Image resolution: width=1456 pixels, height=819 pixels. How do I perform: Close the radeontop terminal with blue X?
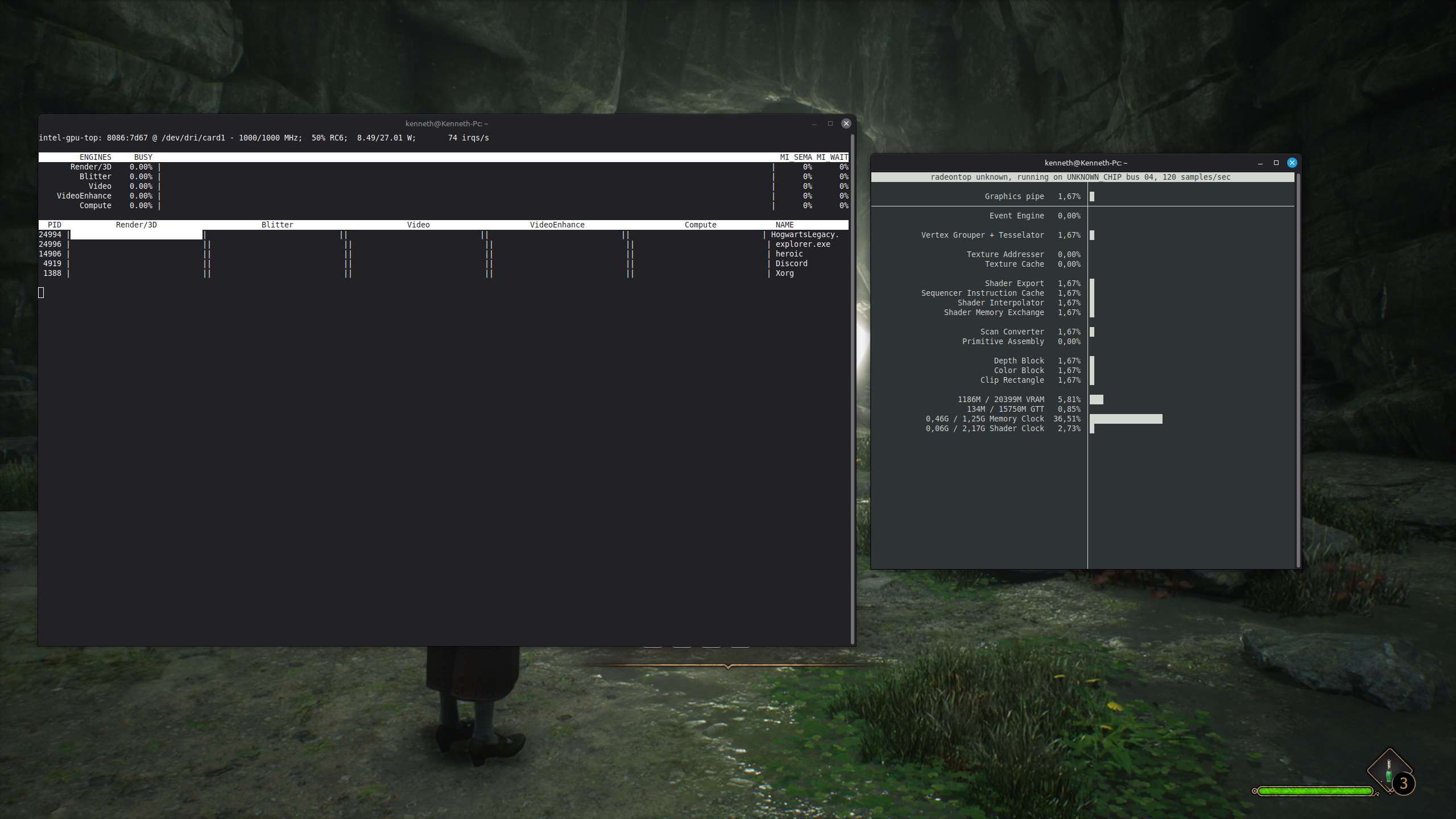(x=1292, y=163)
